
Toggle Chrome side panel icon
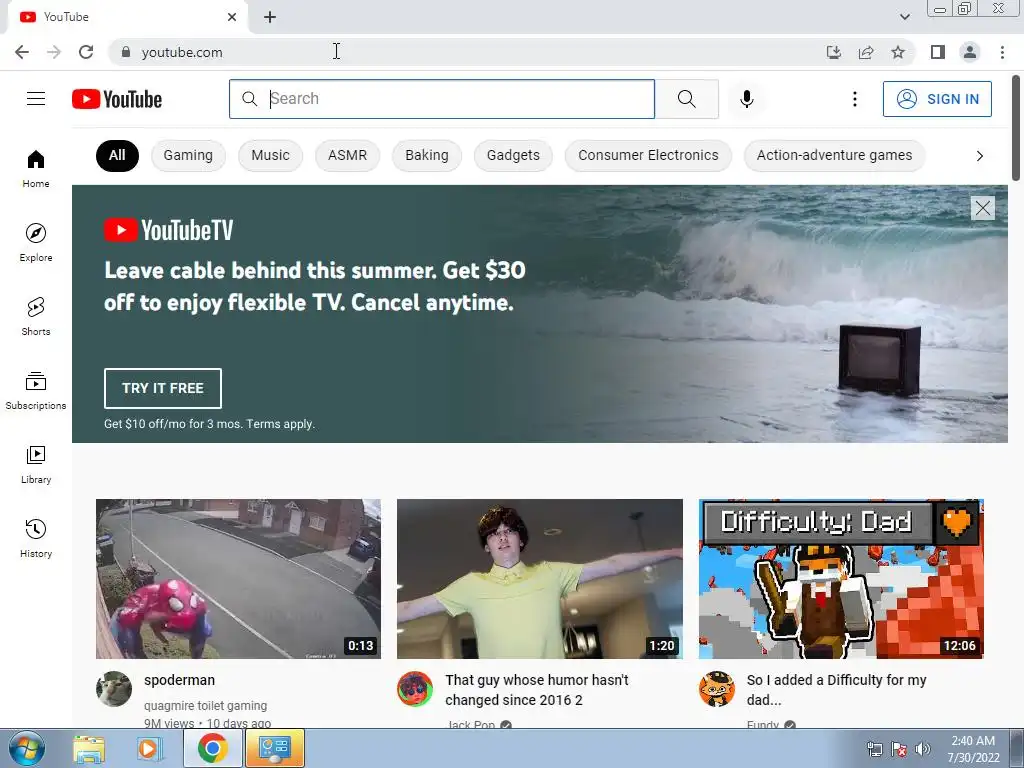click(938, 52)
